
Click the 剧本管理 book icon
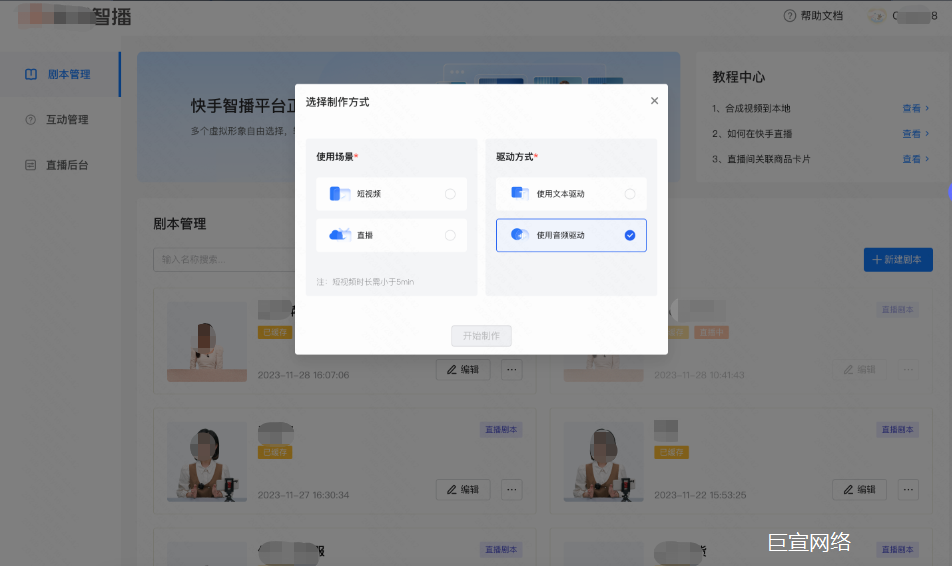(x=31, y=74)
